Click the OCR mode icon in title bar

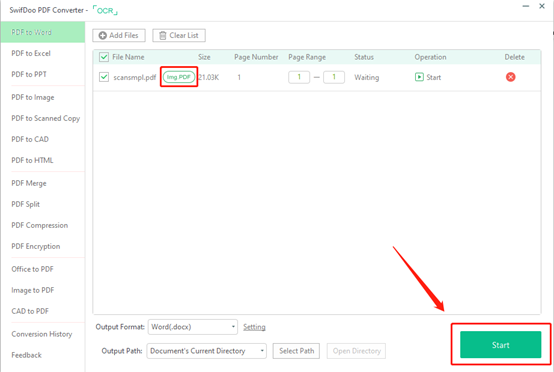[105, 10]
